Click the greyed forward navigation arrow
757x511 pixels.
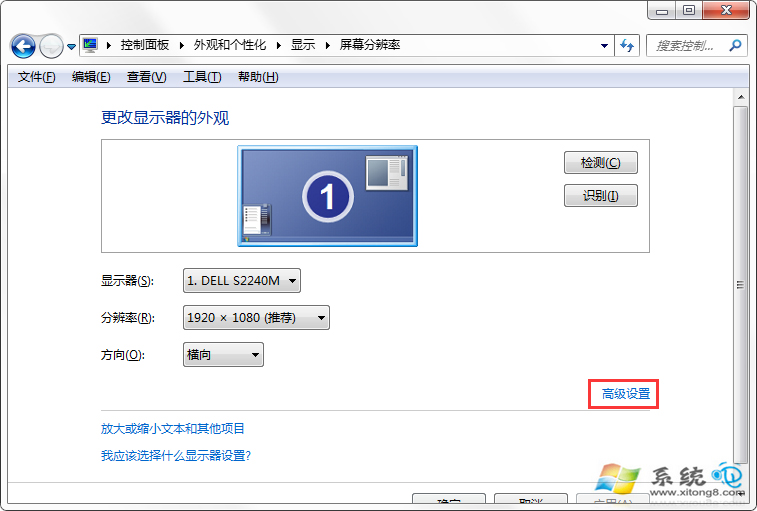(51, 46)
